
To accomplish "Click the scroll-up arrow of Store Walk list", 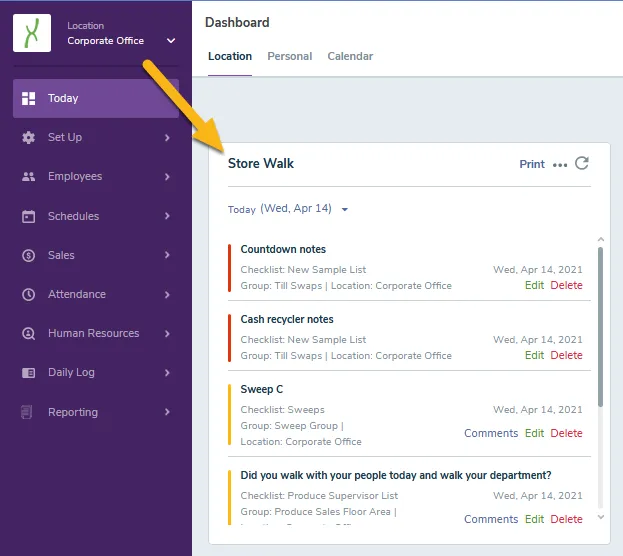I will [x=601, y=239].
